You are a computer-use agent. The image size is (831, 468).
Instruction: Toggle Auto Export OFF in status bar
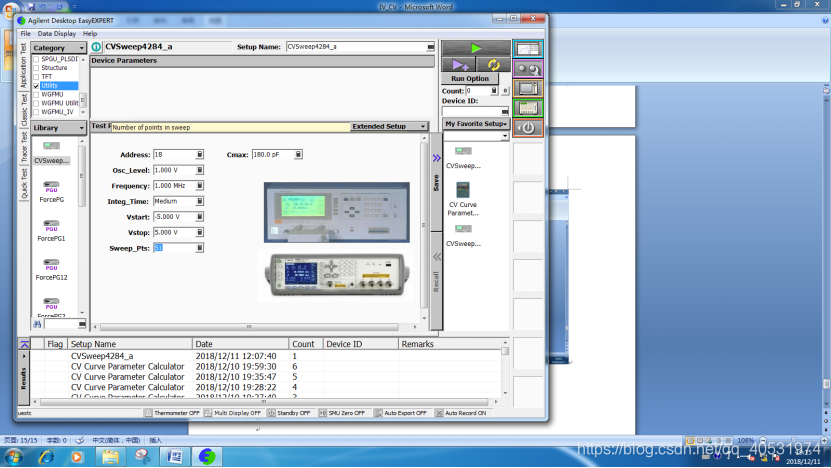[401, 413]
